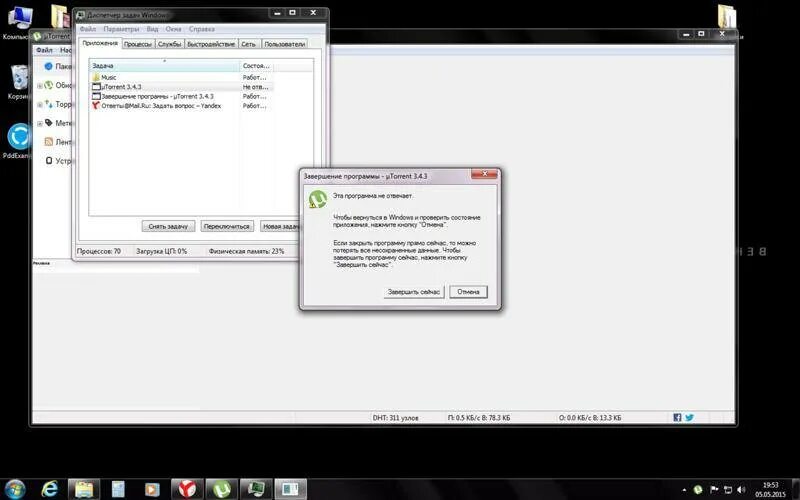Click the media player taskbar icon
Screen dimensions: 800x500
[152, 489]
